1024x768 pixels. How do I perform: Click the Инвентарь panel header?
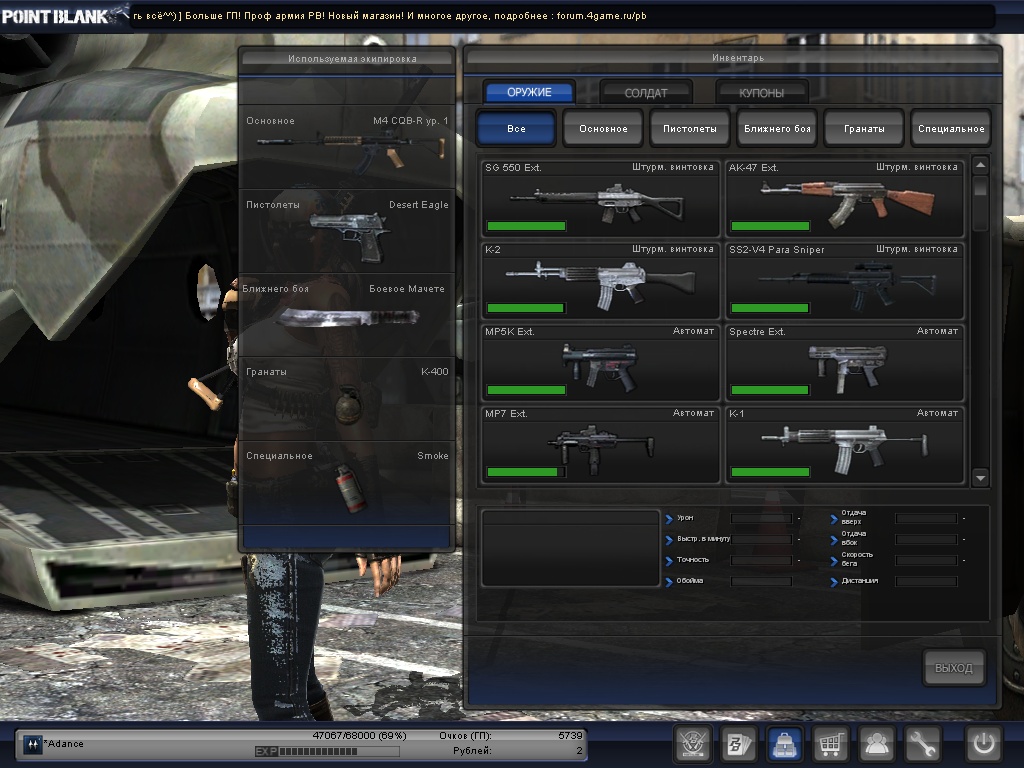pos(738,58)
